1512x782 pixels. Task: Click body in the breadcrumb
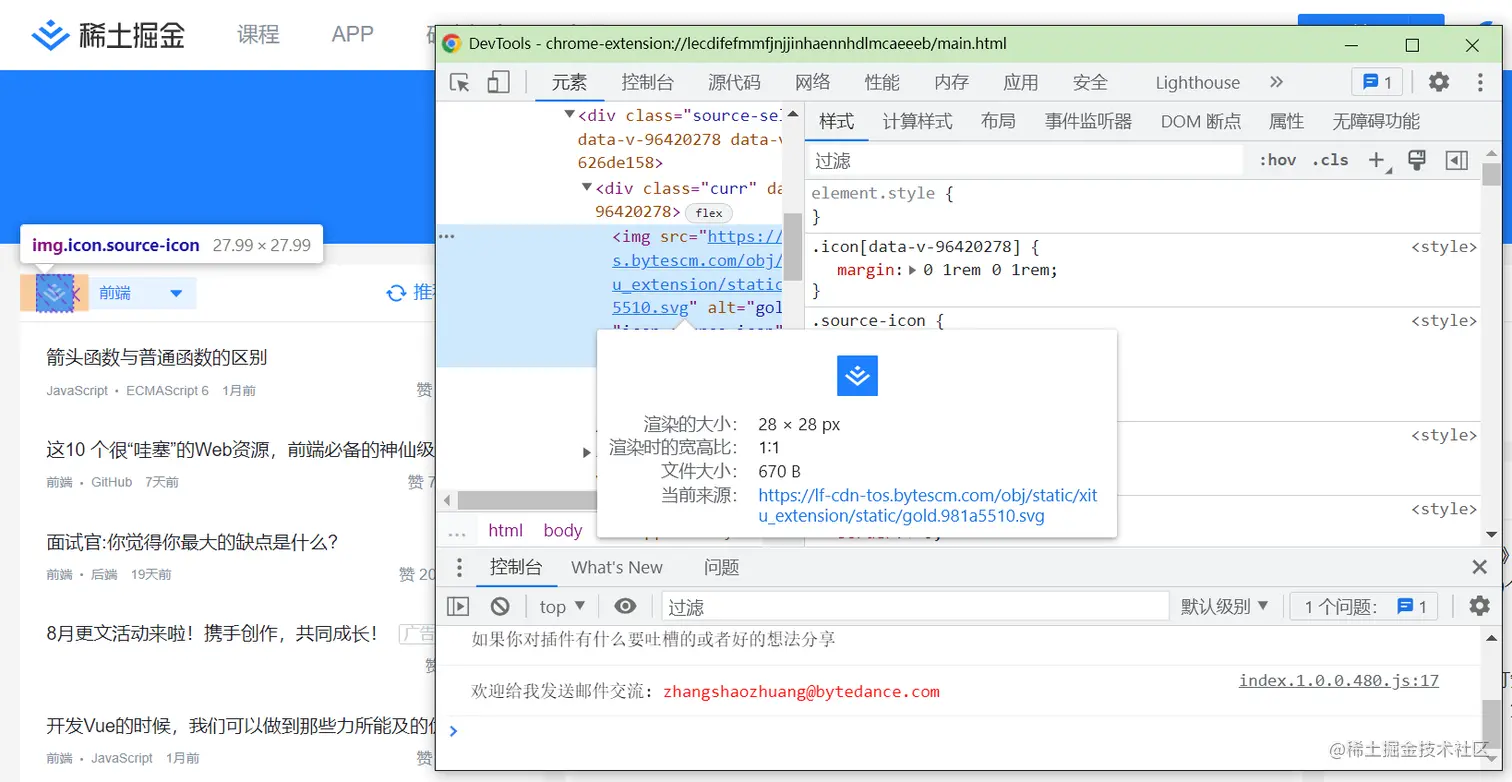(563, 531)
